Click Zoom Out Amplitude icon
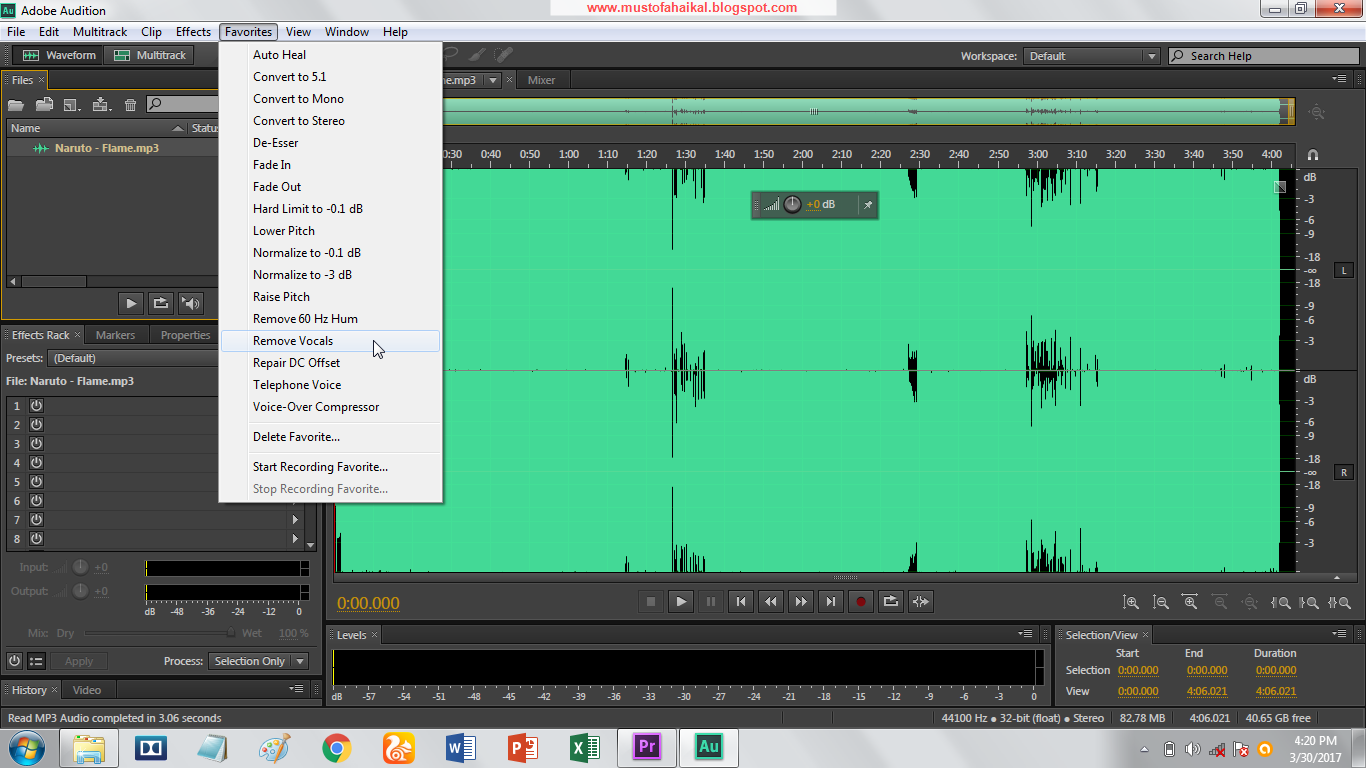Screen dimensions: 1366x768 pyautogui.click(x=1161, y=602)
